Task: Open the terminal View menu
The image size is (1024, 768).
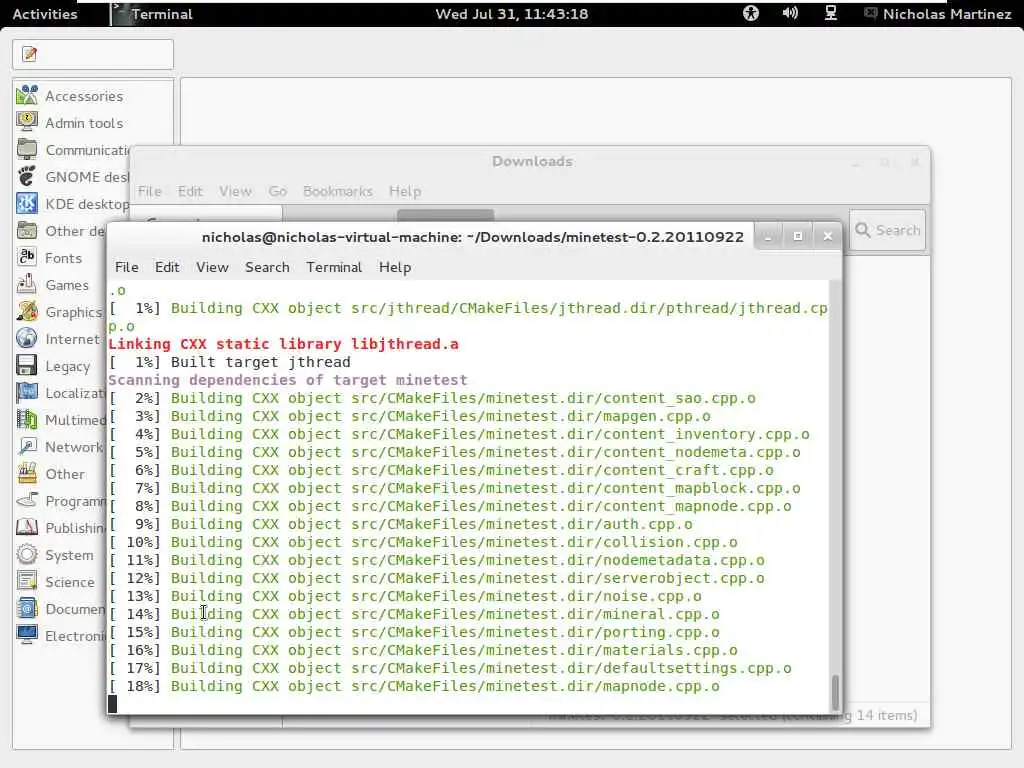Action: click(x=212, y=267)
